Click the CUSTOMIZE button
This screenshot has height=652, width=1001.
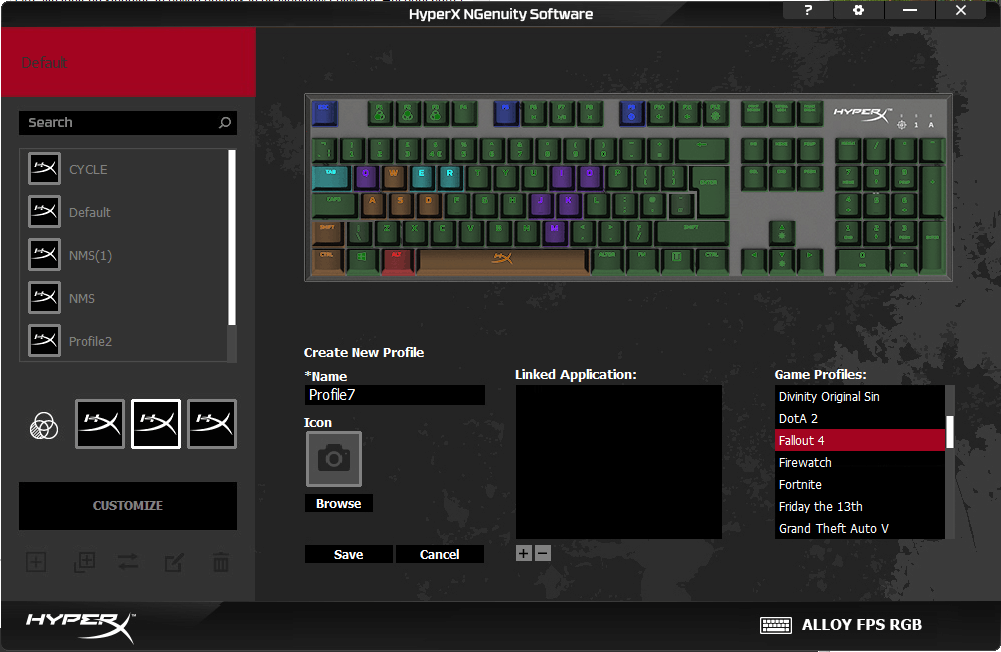128,506
